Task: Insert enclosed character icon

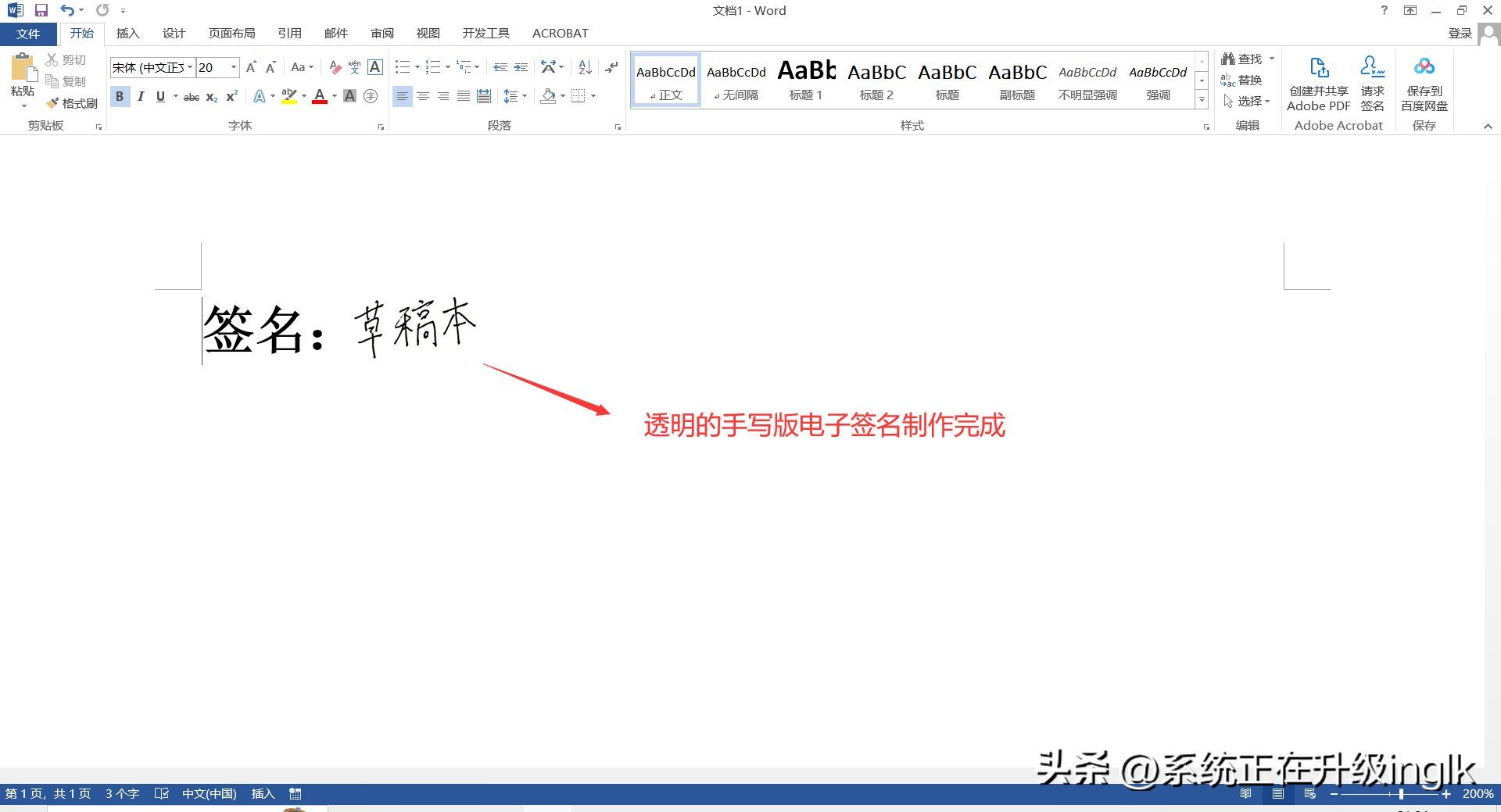Action: point(371,96)
